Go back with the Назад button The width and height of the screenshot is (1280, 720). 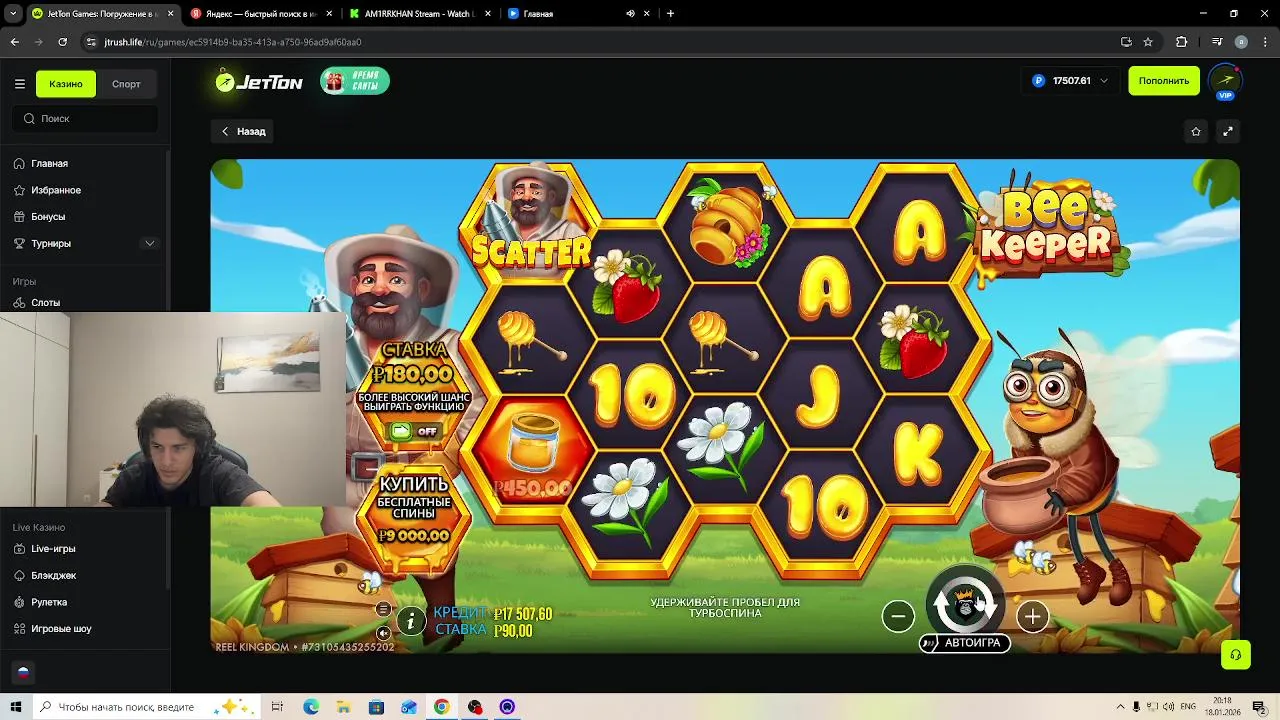click(x=244, y=131)
